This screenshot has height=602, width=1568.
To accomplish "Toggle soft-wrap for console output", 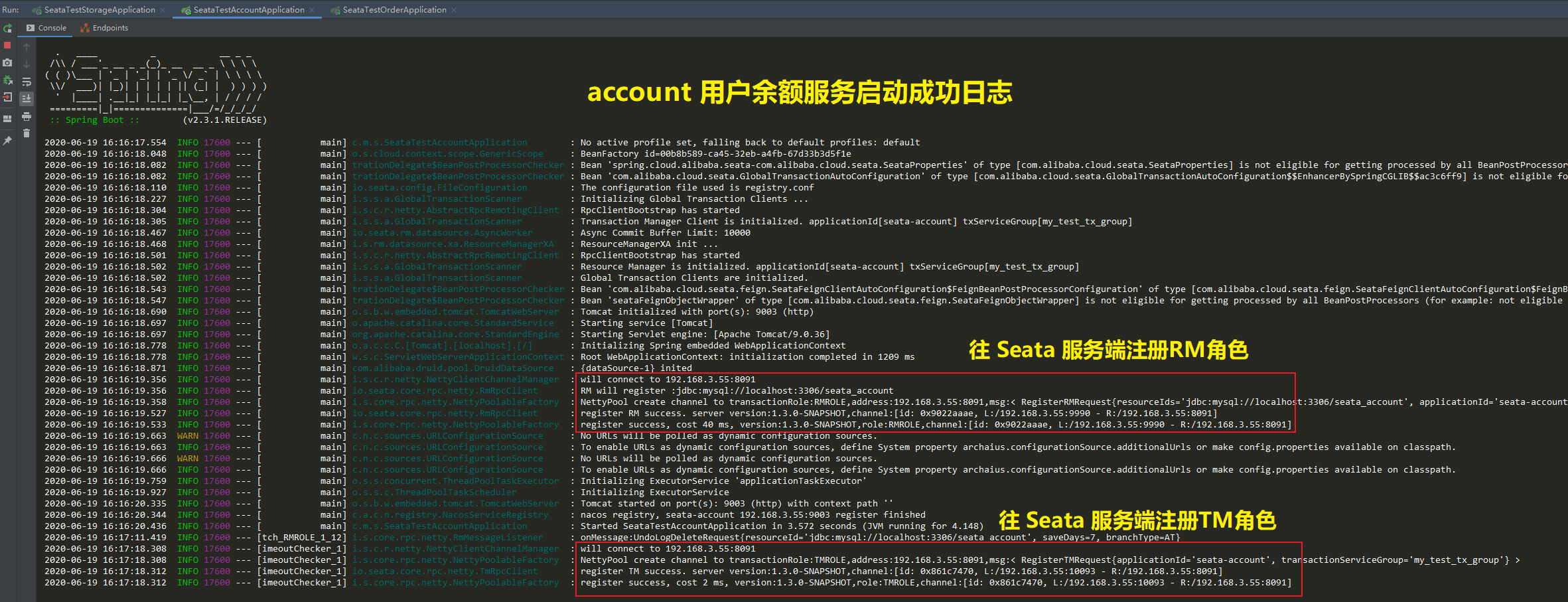I will (x=27, y=82).
